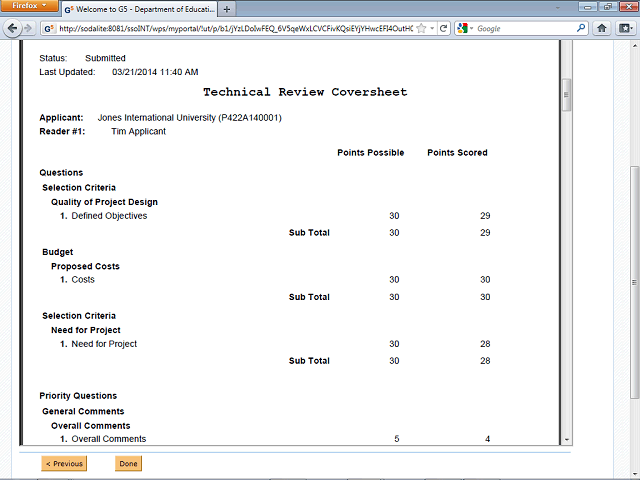Click the Google search engine icon
The image size is (640, 480).
(x=462, y=28)
